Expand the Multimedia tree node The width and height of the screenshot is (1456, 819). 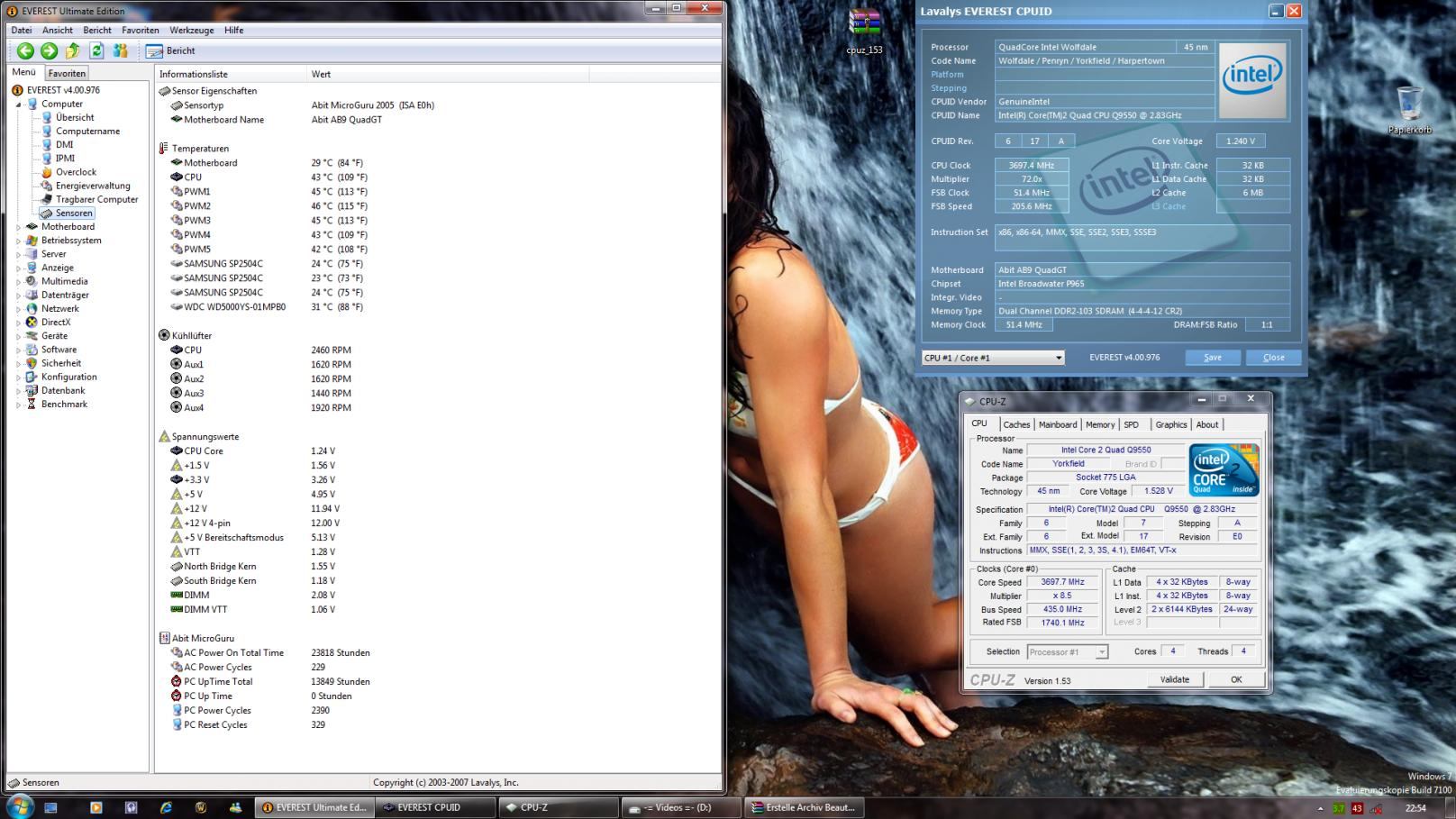(18, 281)
